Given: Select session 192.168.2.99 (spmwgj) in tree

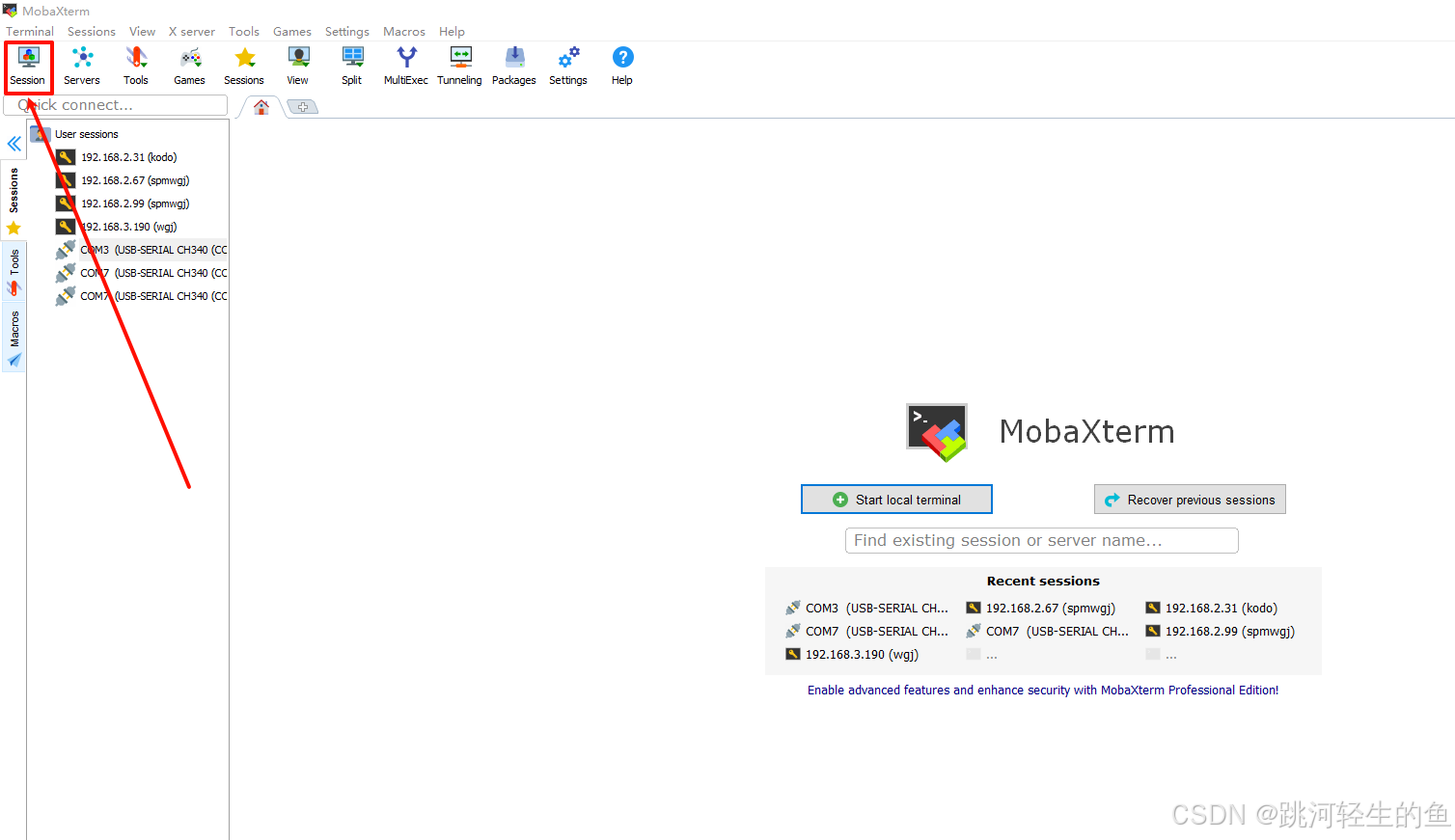Looking at the screenshot, I should tap(135, 203).
